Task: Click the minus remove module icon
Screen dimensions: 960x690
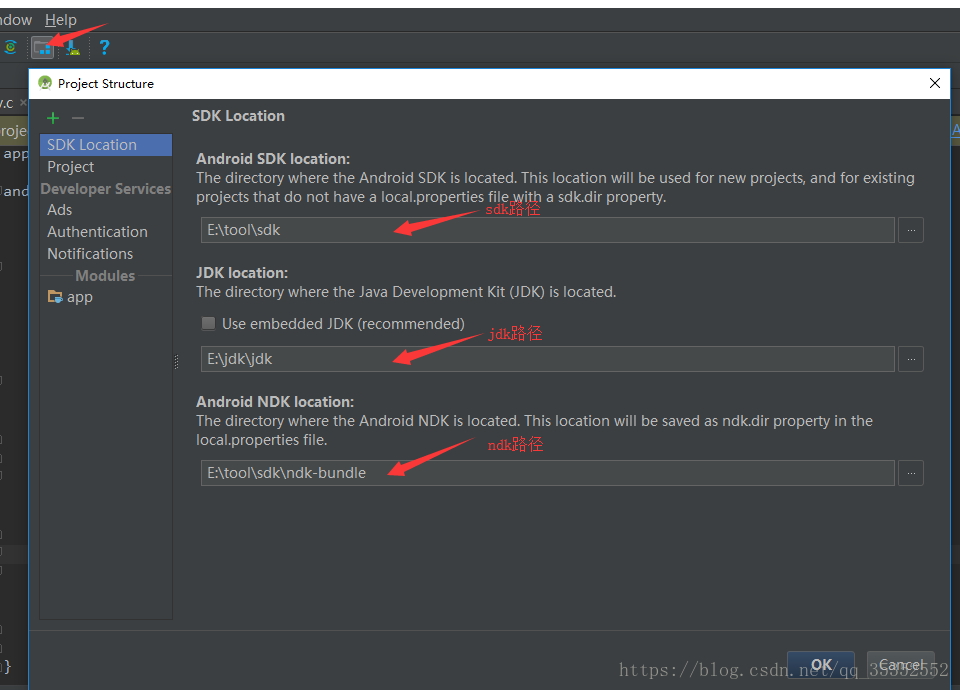Action: pos(78,118)
